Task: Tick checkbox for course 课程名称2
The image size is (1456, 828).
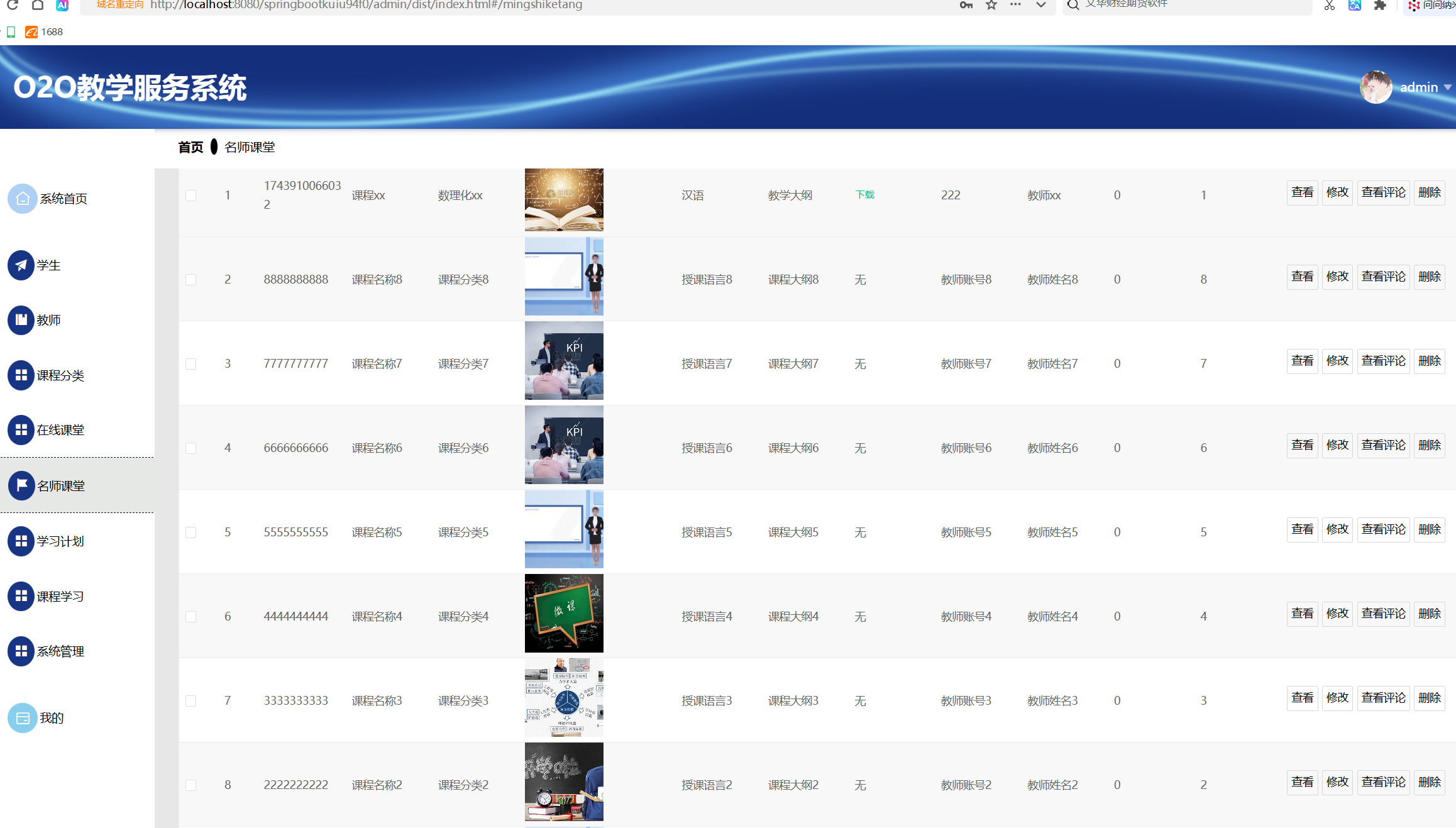Action: [190, 785]
